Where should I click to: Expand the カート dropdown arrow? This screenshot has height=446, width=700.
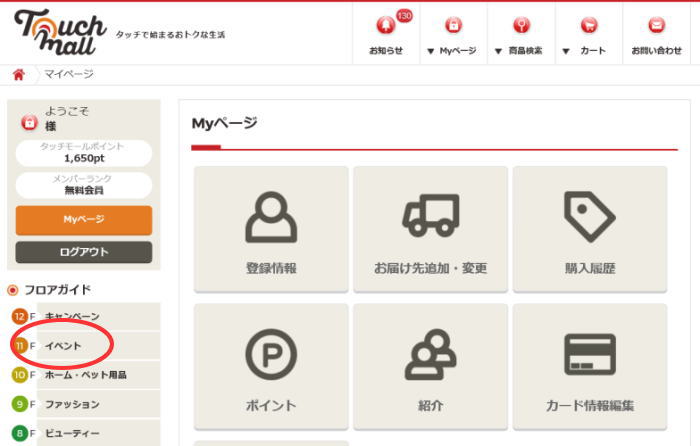pos(566,51)
